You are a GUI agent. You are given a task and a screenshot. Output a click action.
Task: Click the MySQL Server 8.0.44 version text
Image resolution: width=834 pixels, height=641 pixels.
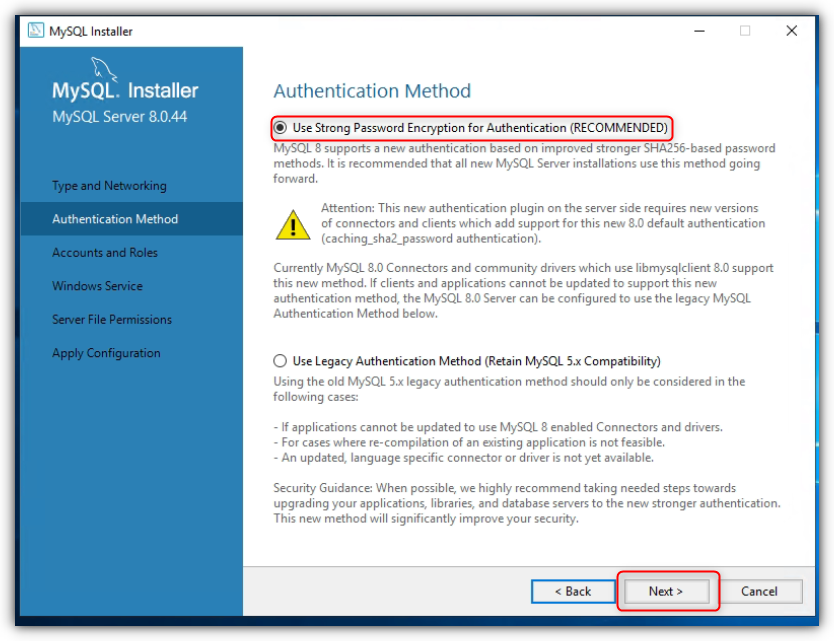120,116
